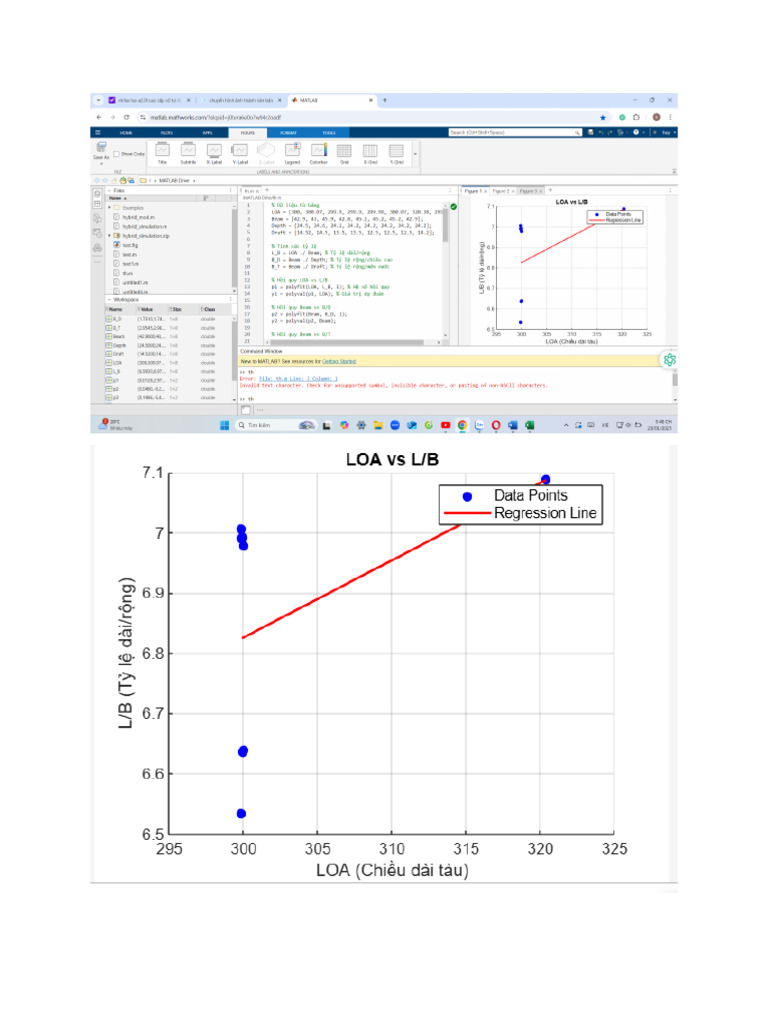Click the browser address bar URL
Viewport: 768px width, 1024px height.
tap(216, 118)
